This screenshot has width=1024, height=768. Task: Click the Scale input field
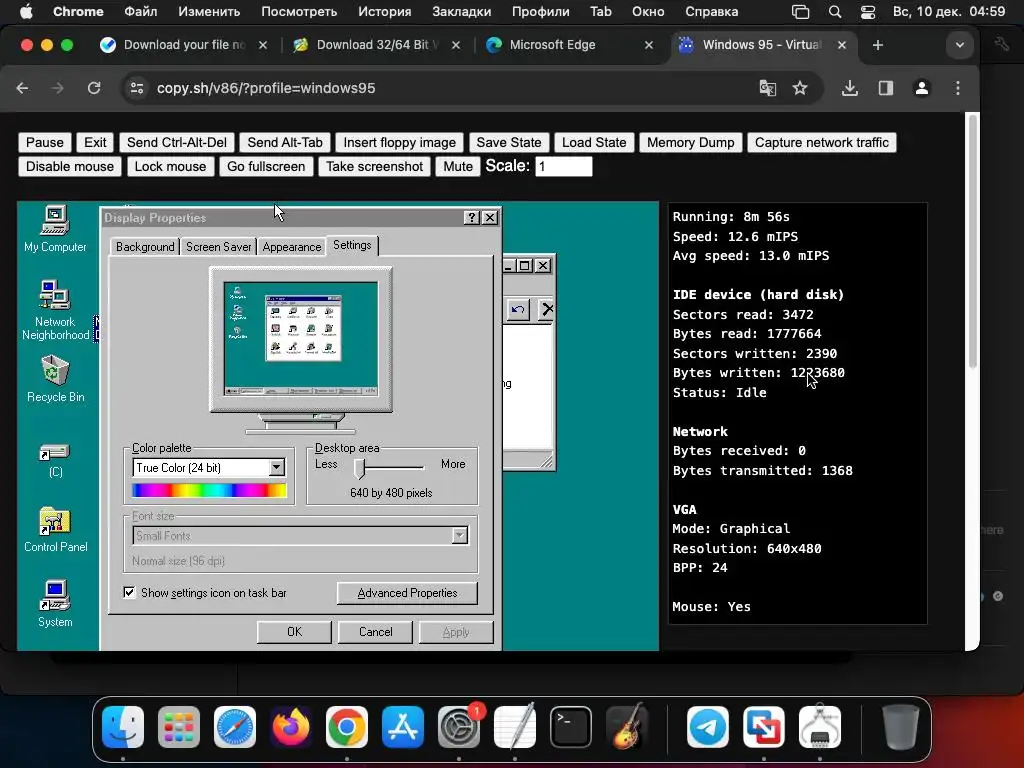point(564,167)
